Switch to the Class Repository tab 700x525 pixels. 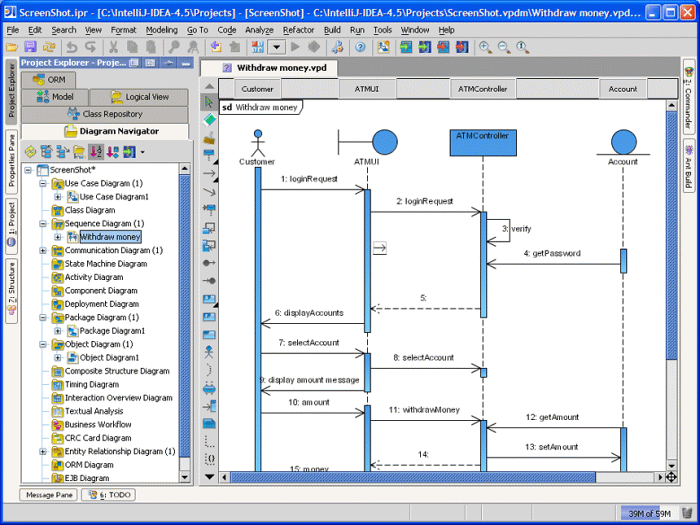[x=104, y=114]
